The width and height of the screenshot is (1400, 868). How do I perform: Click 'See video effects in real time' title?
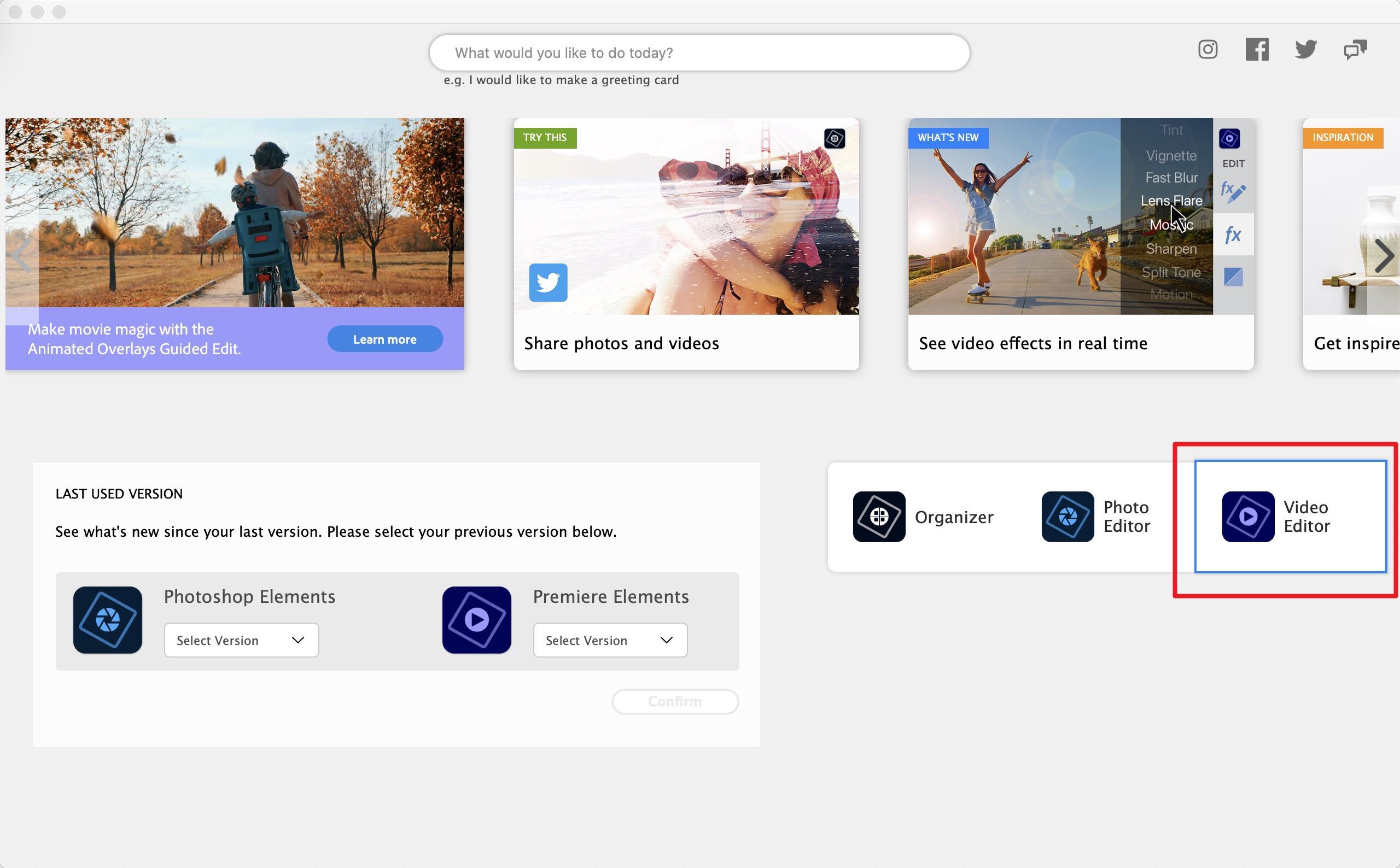(x=1033, y=343)
